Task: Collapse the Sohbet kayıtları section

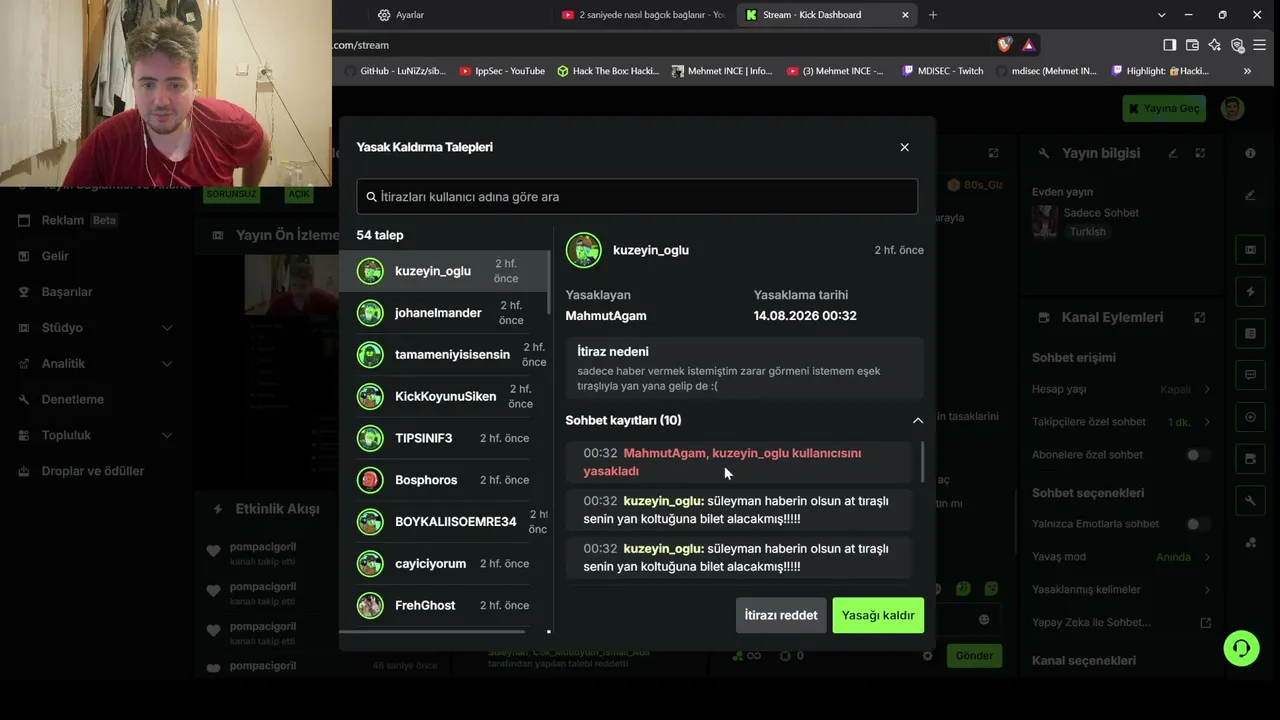Action: point(917,420)
